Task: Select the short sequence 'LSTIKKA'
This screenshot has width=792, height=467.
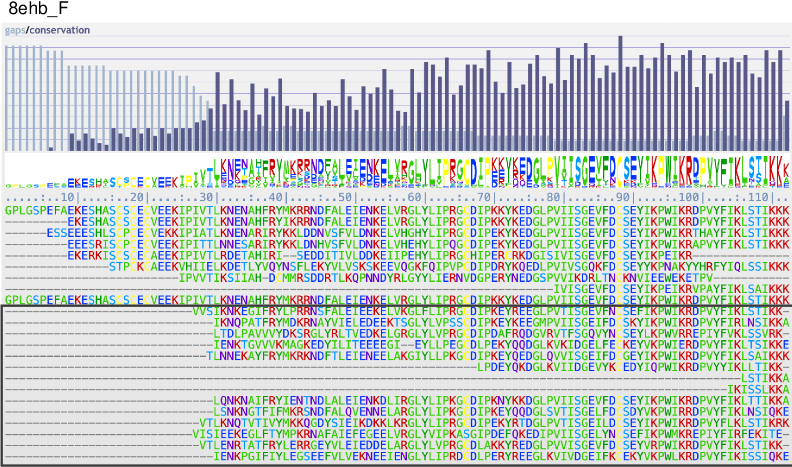Action: (x=765, y=377)
